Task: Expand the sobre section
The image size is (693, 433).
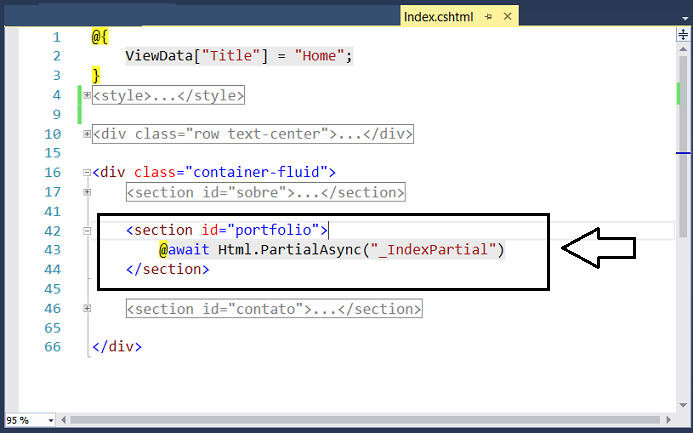Action: point(87,192)
